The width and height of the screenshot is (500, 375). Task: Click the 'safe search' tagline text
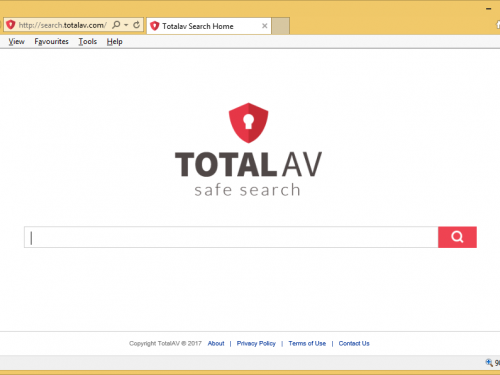(248, 190)
